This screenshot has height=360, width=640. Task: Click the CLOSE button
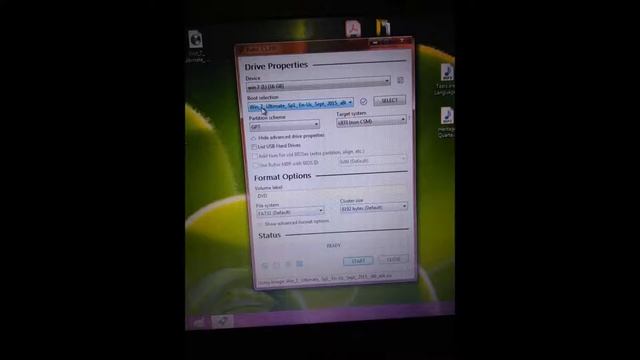(393, 259)
